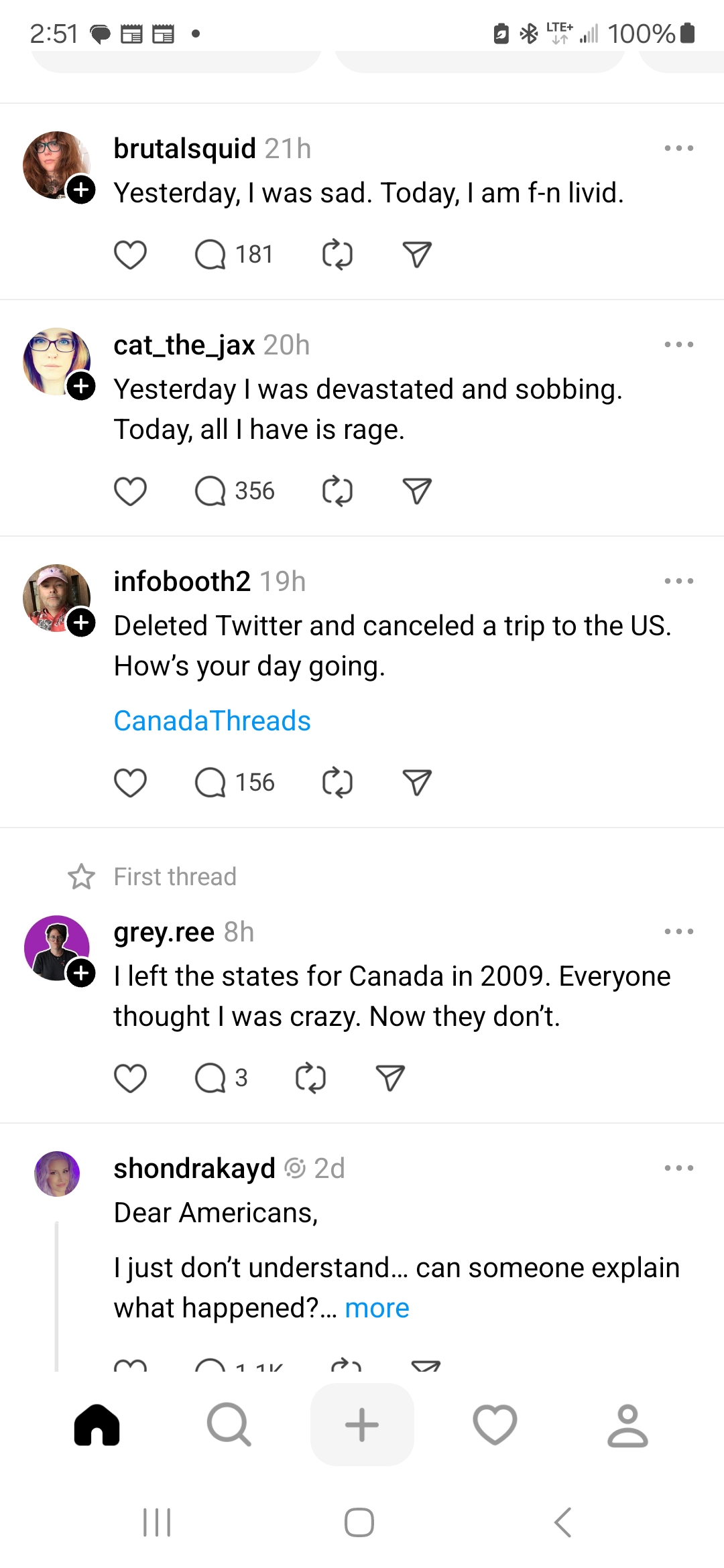This screenshot has width=724, height=1568.
Task: Like brutalsquid's post with the heart icon
Action: click(x=130, y=255)
